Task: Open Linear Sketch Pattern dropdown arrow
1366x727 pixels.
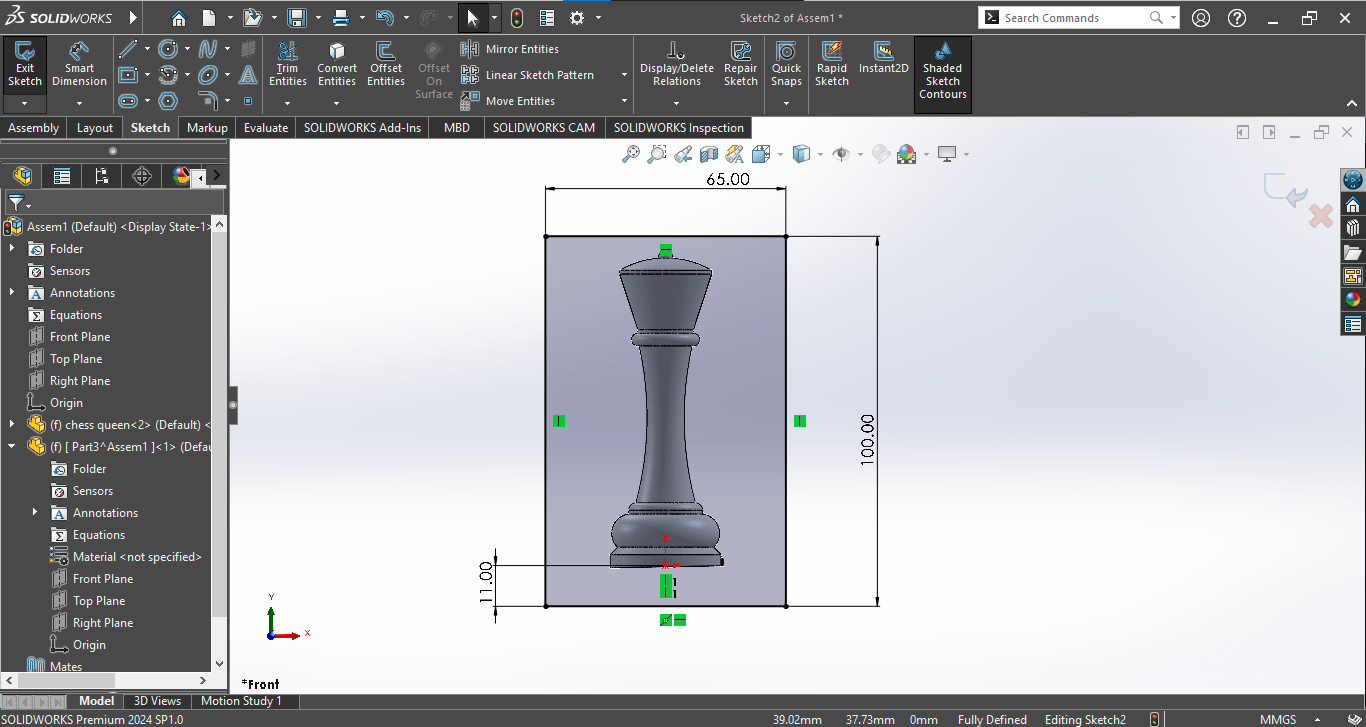Action: click(624, 75)
